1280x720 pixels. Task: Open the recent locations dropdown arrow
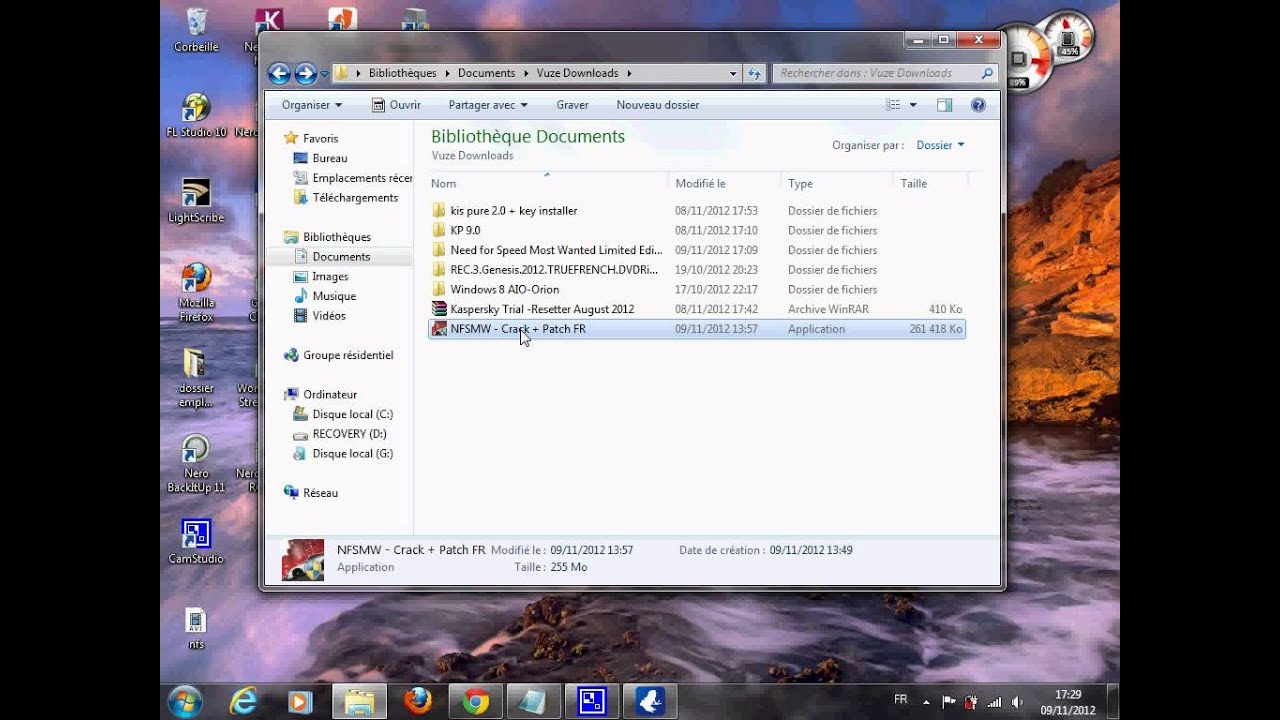click(324, 74)
